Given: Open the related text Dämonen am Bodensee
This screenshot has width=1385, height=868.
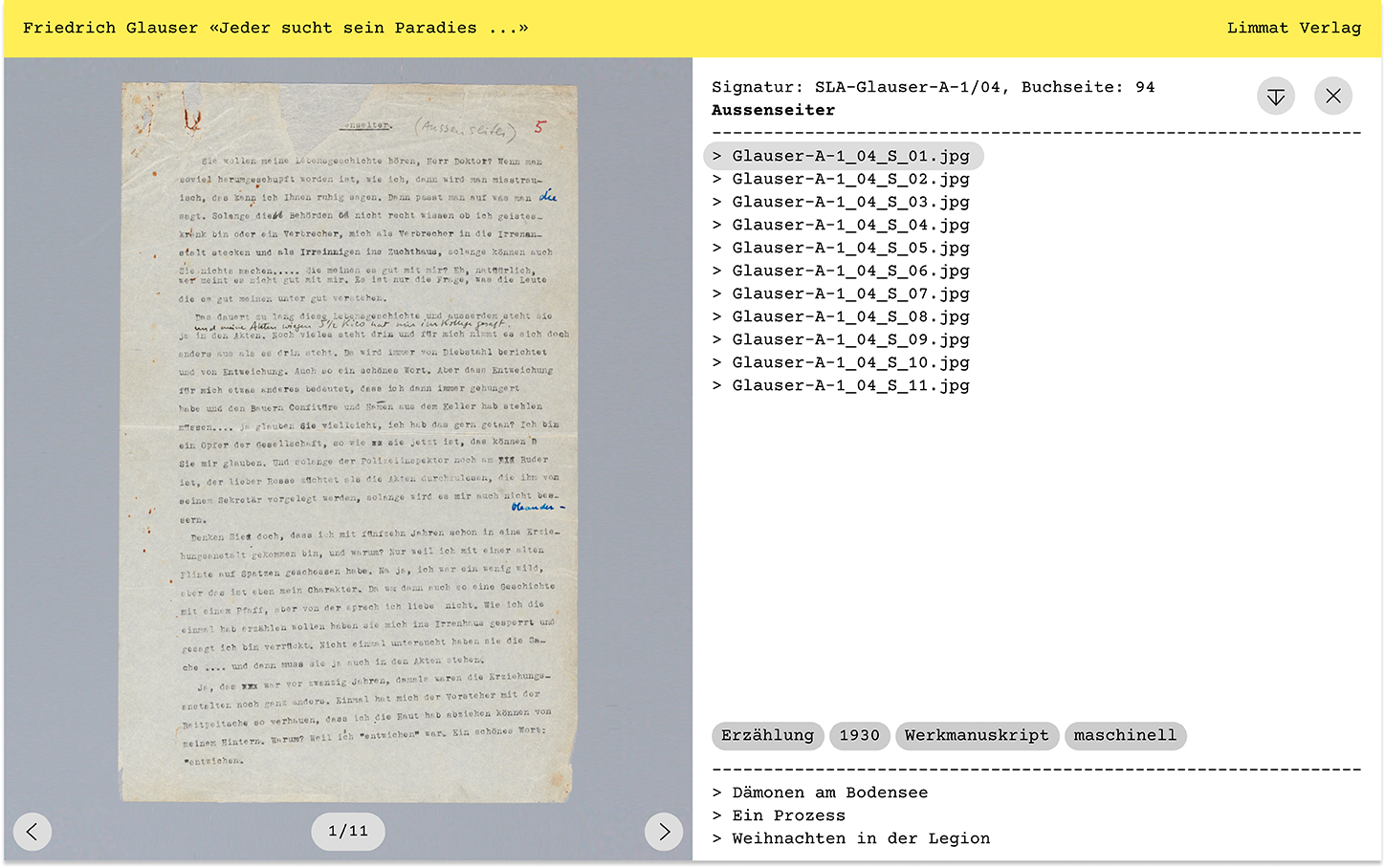Looking at the screenshot, I should 828,792.
